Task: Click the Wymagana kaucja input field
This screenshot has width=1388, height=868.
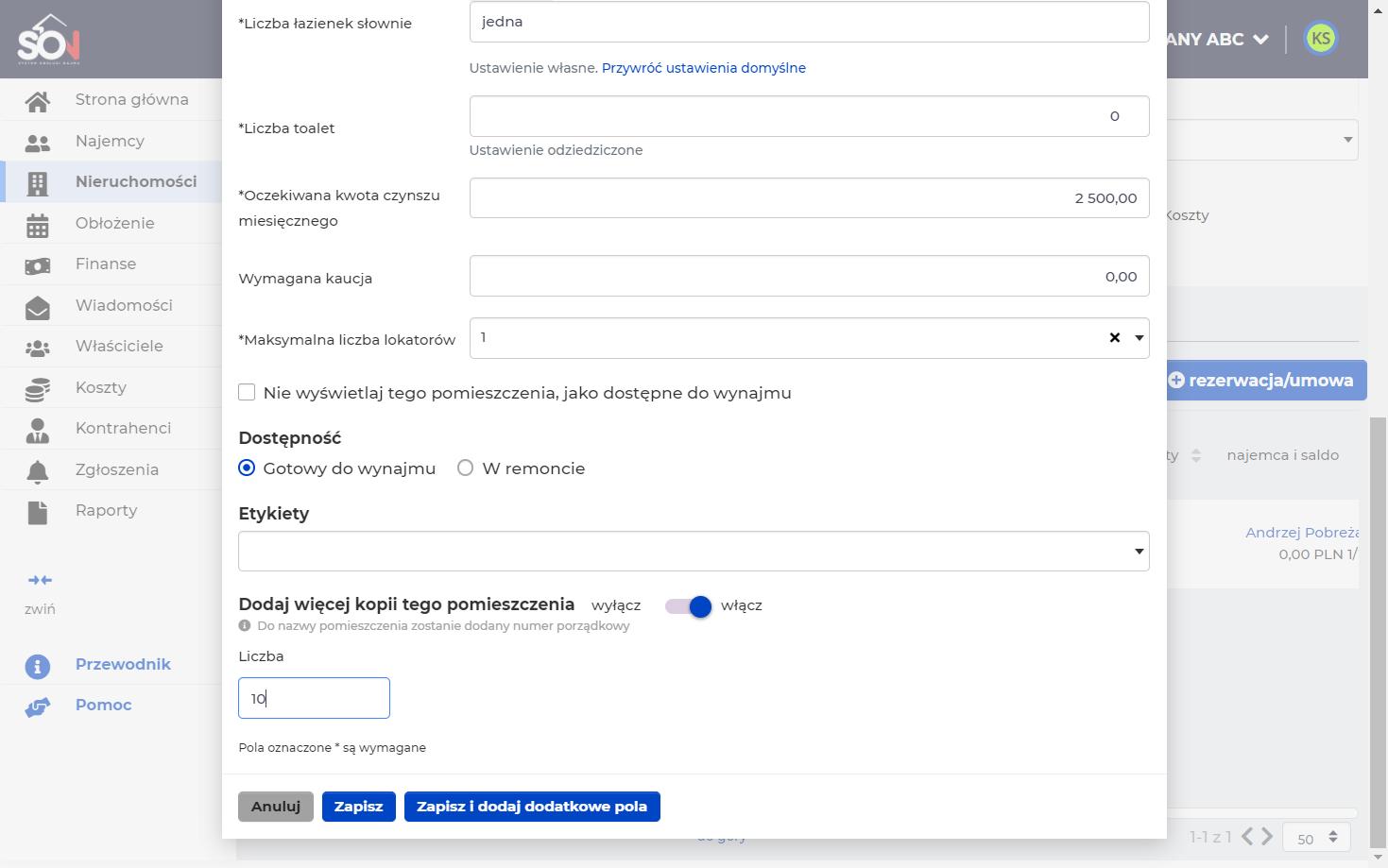Action: click(810, 276)
